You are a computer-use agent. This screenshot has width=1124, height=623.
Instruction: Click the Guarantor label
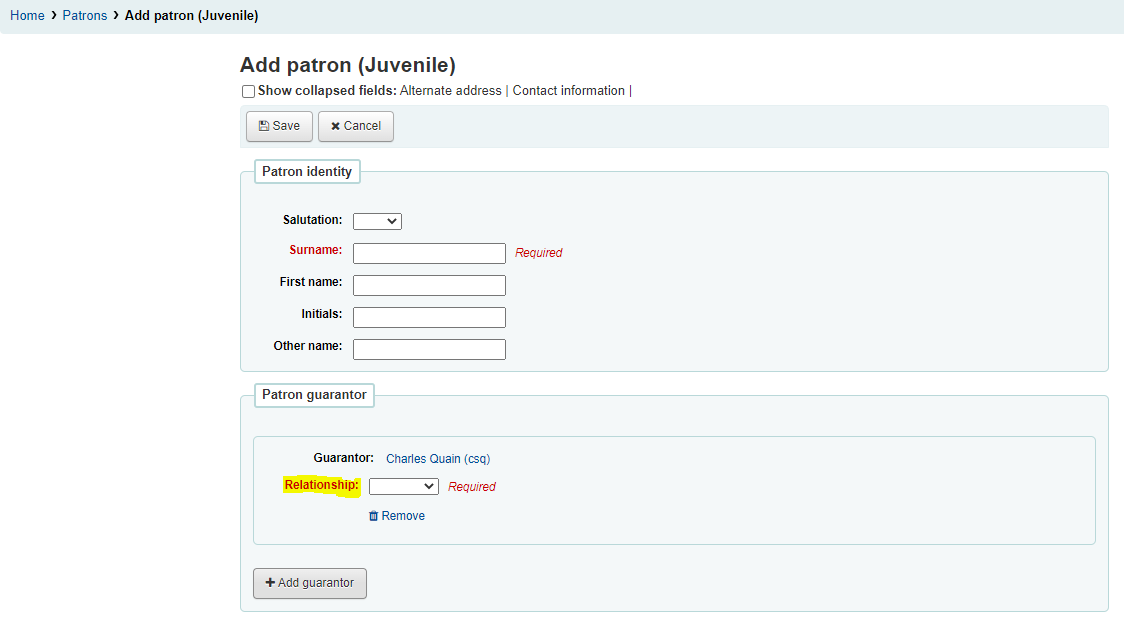coord(343,457)
